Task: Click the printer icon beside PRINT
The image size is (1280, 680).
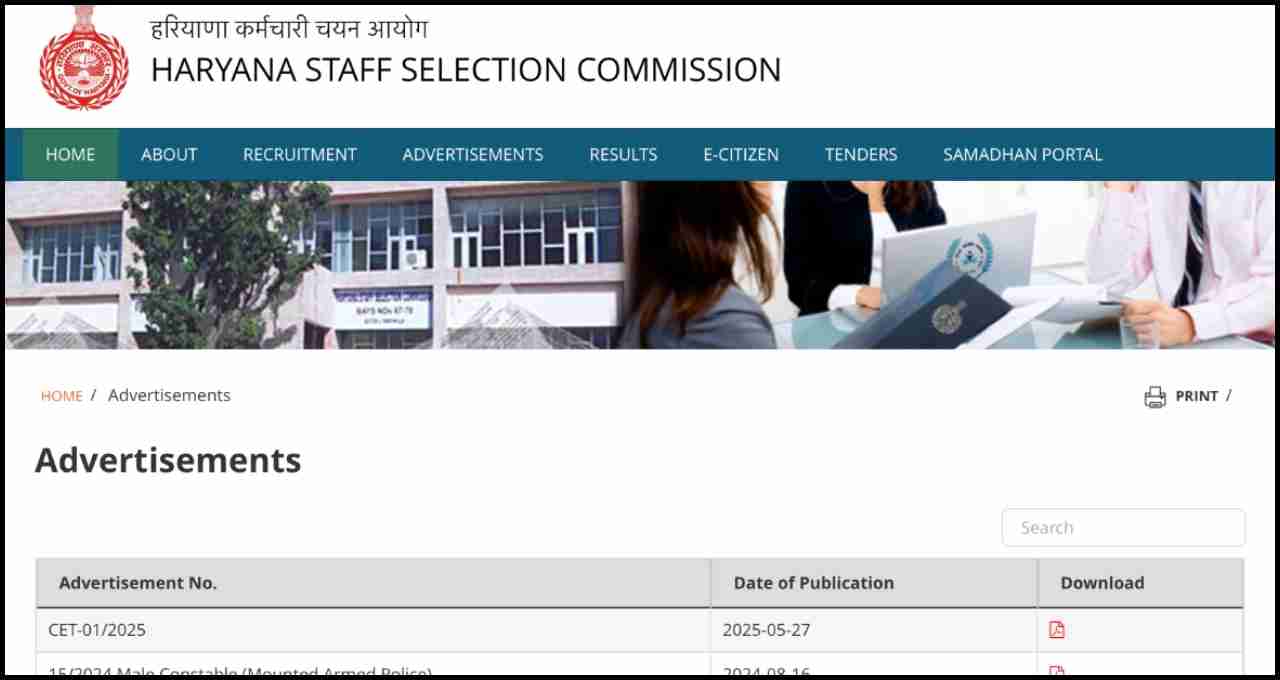Action: tap(1155, 397)
